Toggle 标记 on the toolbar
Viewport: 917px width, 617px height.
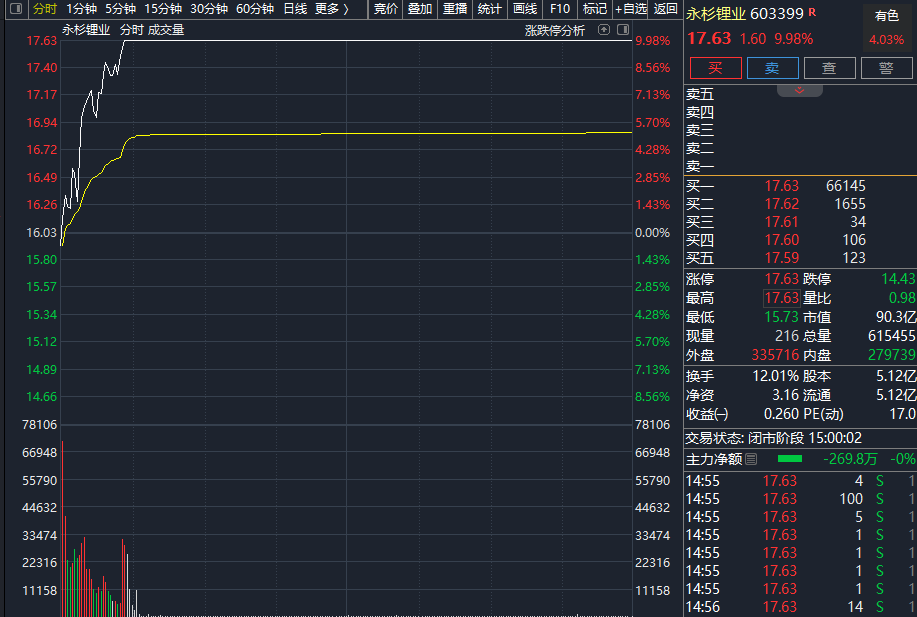595,9
